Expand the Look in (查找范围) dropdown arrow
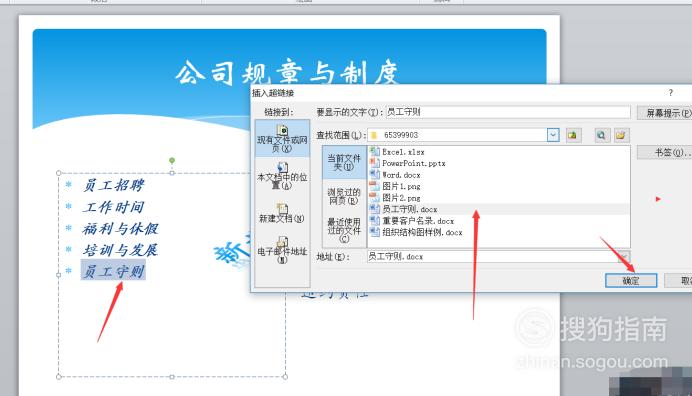The image size is (692, 396). (x=553, y=135)
